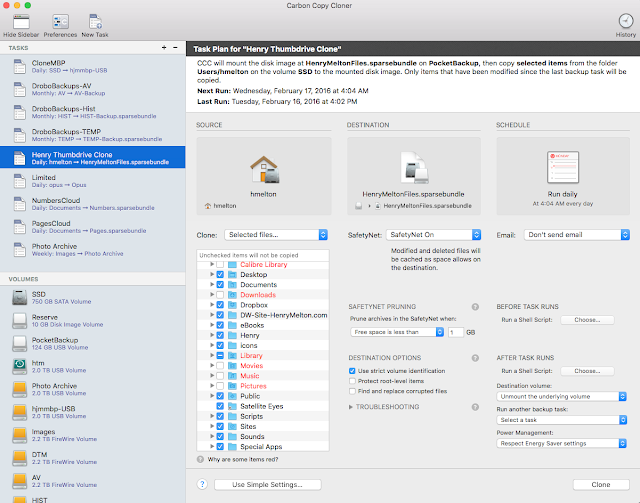Viewport: 640px width, 503px height.
Task: Open Troubleshooting help question mark
Action: pyautogui.click(x=475, y=407)
